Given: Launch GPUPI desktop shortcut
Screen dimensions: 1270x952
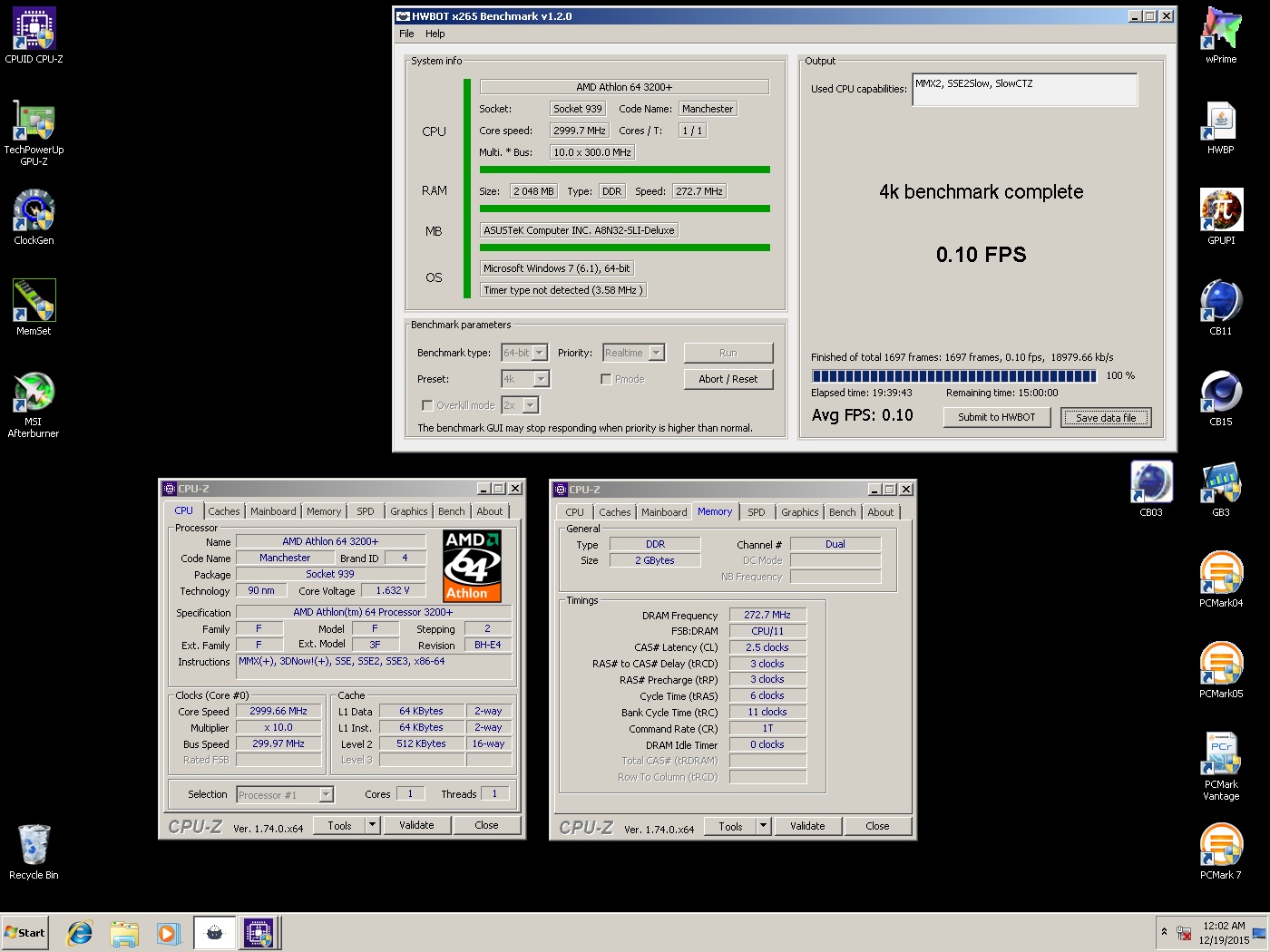Looking at the screenshot, I should 1221,218.
